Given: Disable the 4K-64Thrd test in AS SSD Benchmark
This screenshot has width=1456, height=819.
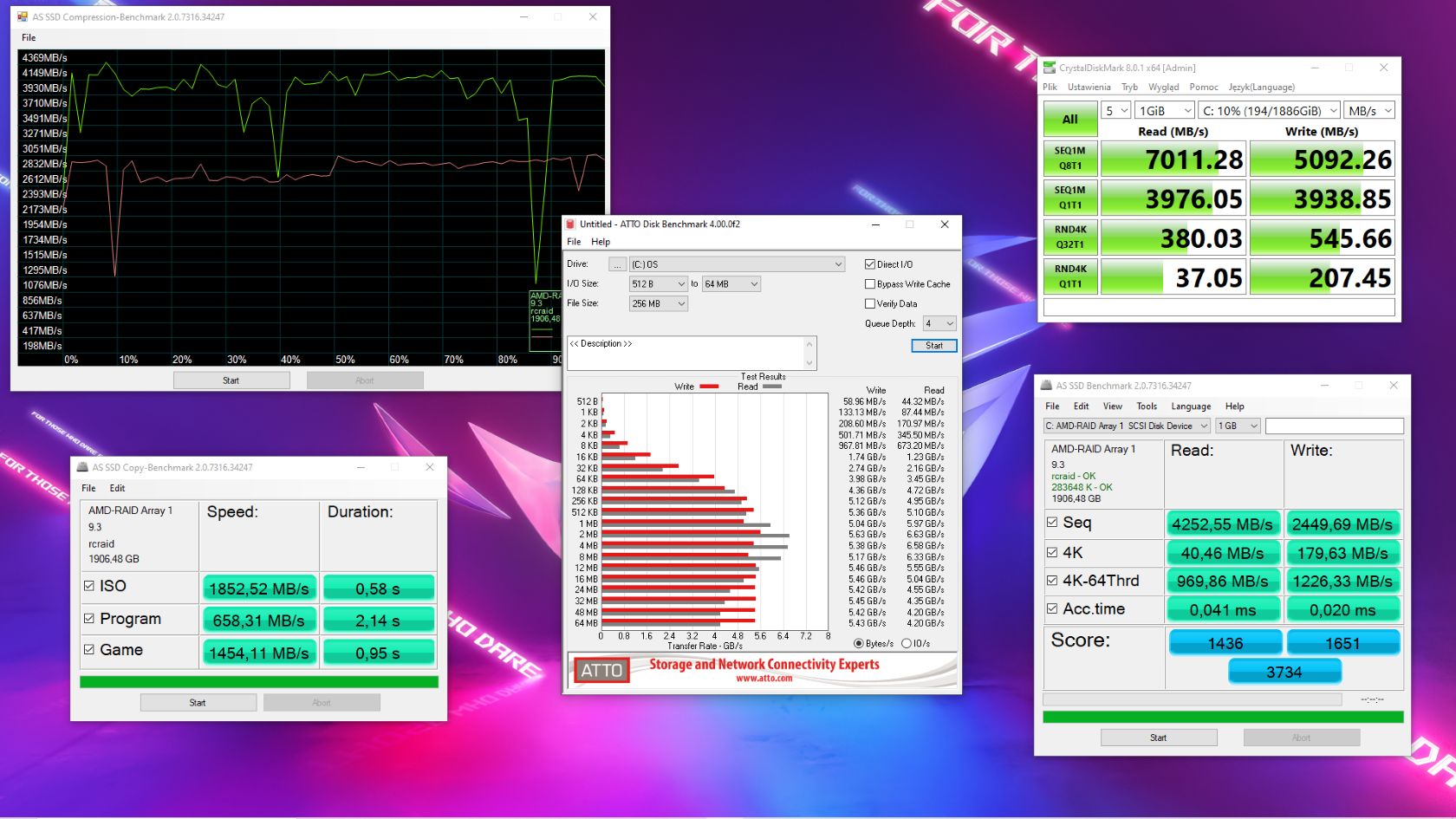Looking at the screenshot, I should 1052,581.
